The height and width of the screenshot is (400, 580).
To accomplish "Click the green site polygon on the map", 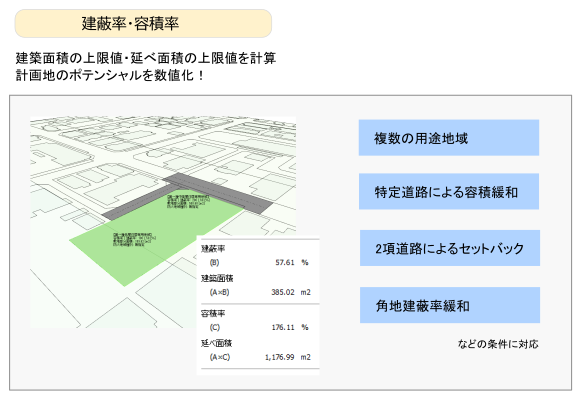I will (148, 241).
